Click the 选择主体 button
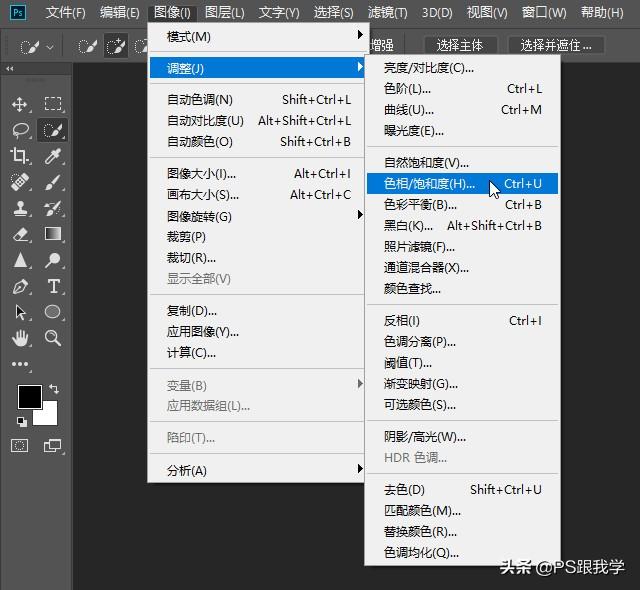The image size is (640, 590). click(460, 45)
